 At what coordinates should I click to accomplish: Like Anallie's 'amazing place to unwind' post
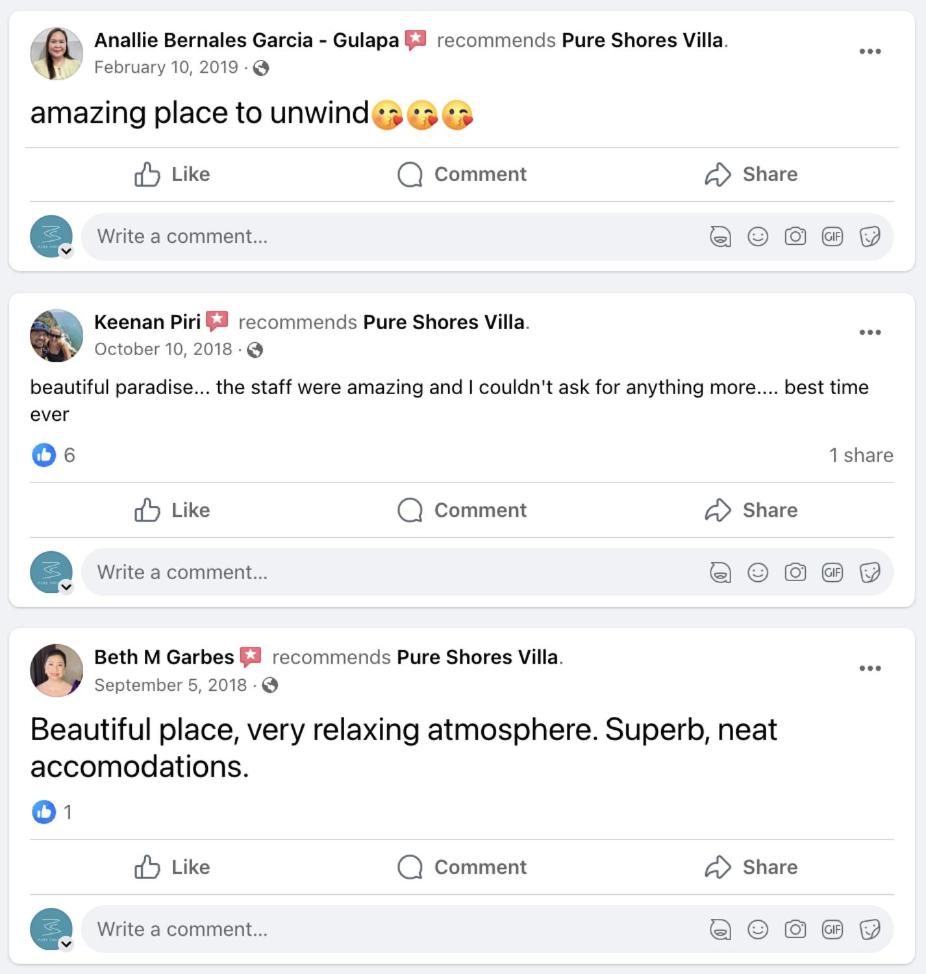[172, 175]
